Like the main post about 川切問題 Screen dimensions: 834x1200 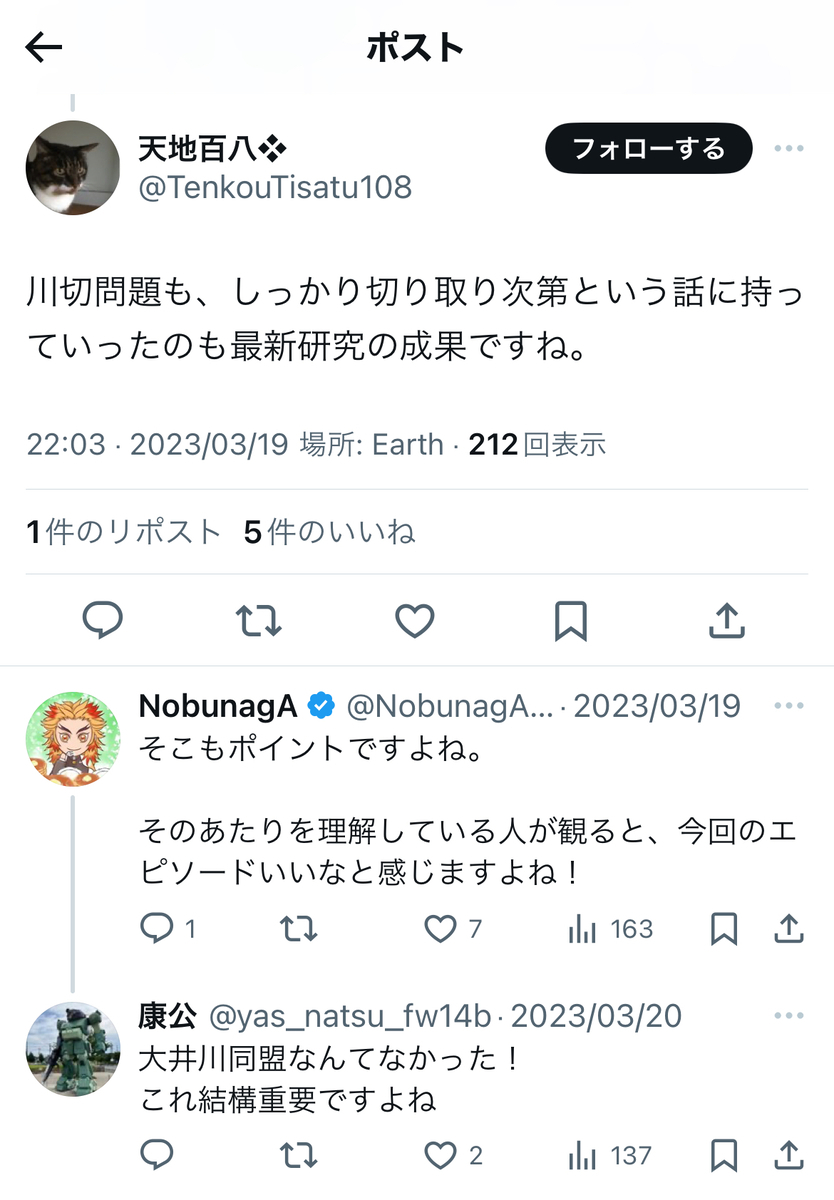[415, 621]
